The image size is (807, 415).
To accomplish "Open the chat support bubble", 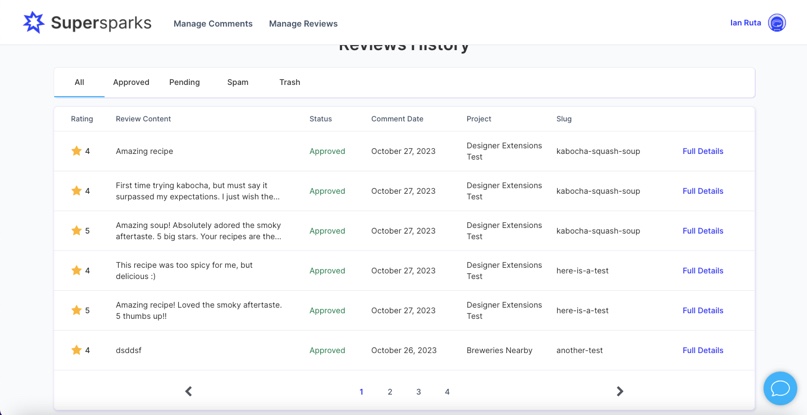I will (780, 388).
